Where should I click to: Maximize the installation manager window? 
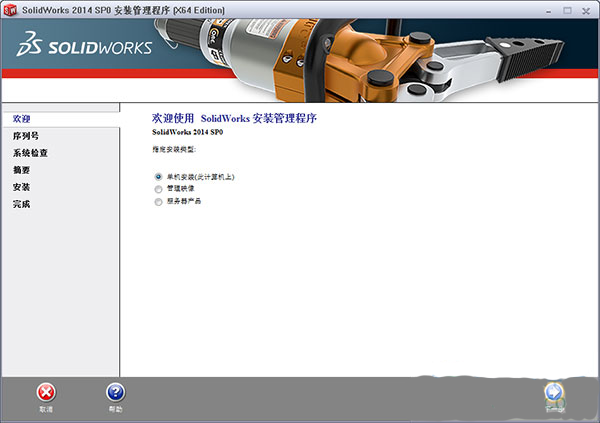pyautogui.click(x=567, y=11)
